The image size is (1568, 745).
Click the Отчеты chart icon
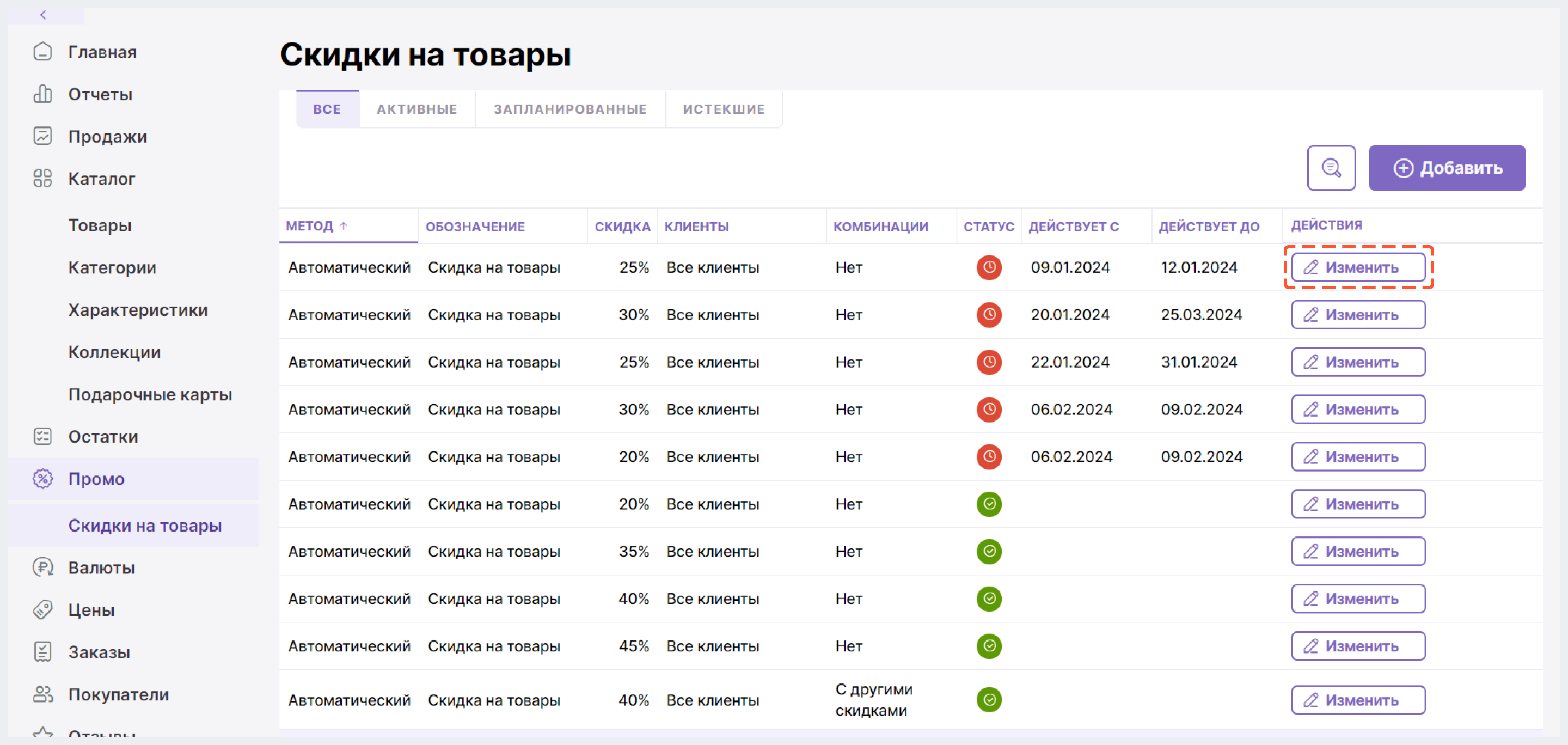tap(42, 94)
